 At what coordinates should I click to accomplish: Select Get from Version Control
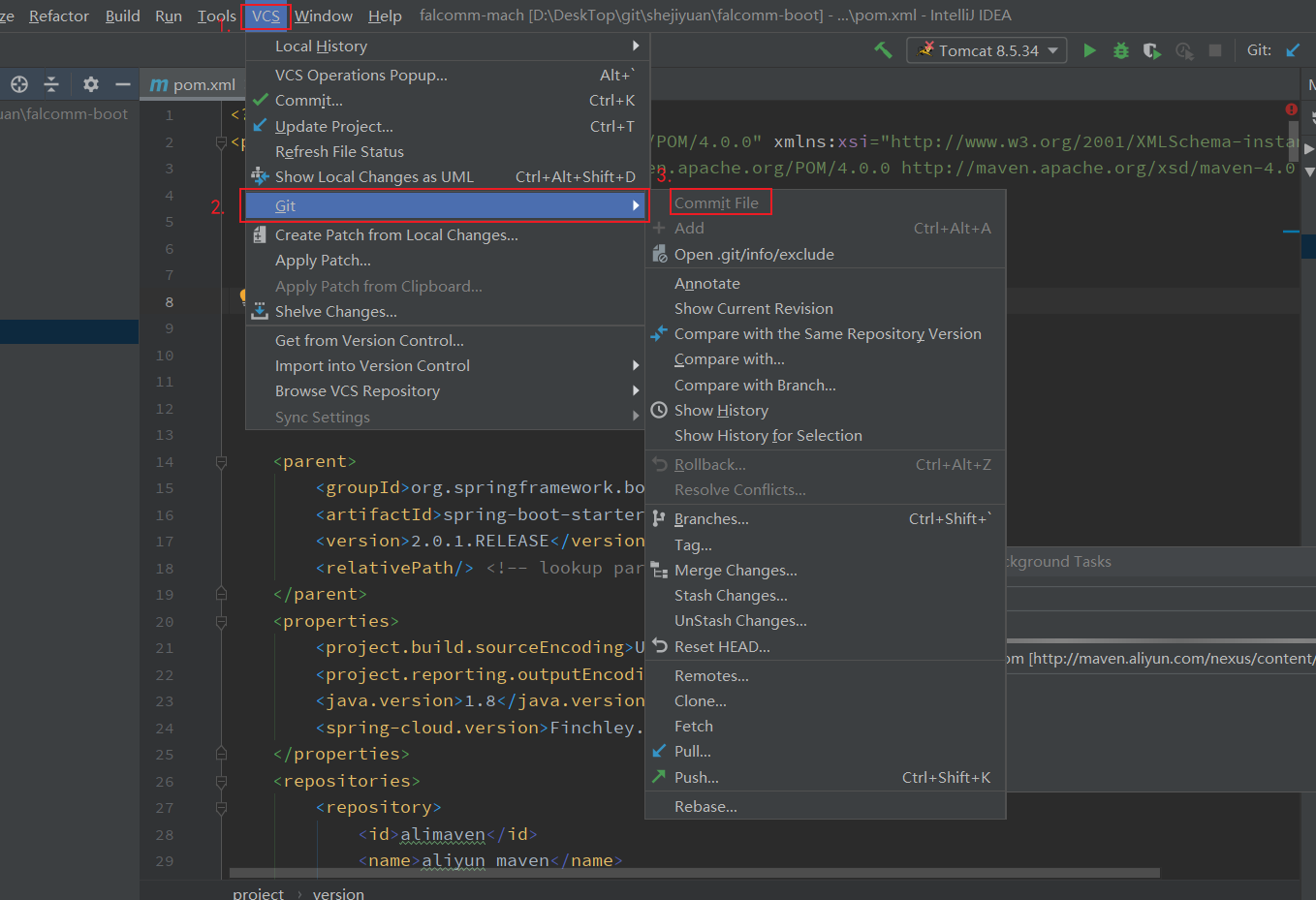[x=447, y=340]
